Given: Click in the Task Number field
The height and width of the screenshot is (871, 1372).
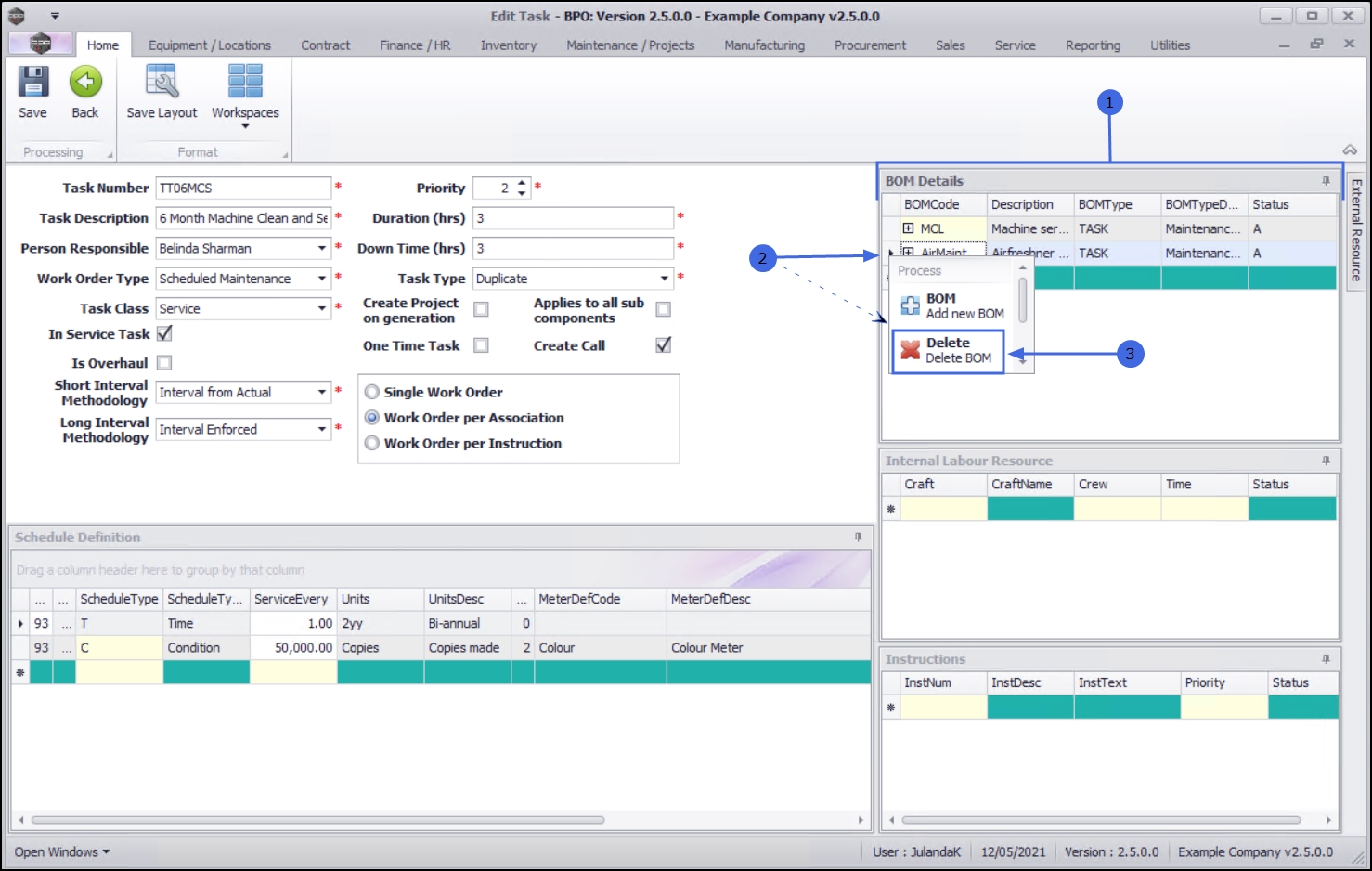Looking at the screenshot, I should [x=243, y=188].
